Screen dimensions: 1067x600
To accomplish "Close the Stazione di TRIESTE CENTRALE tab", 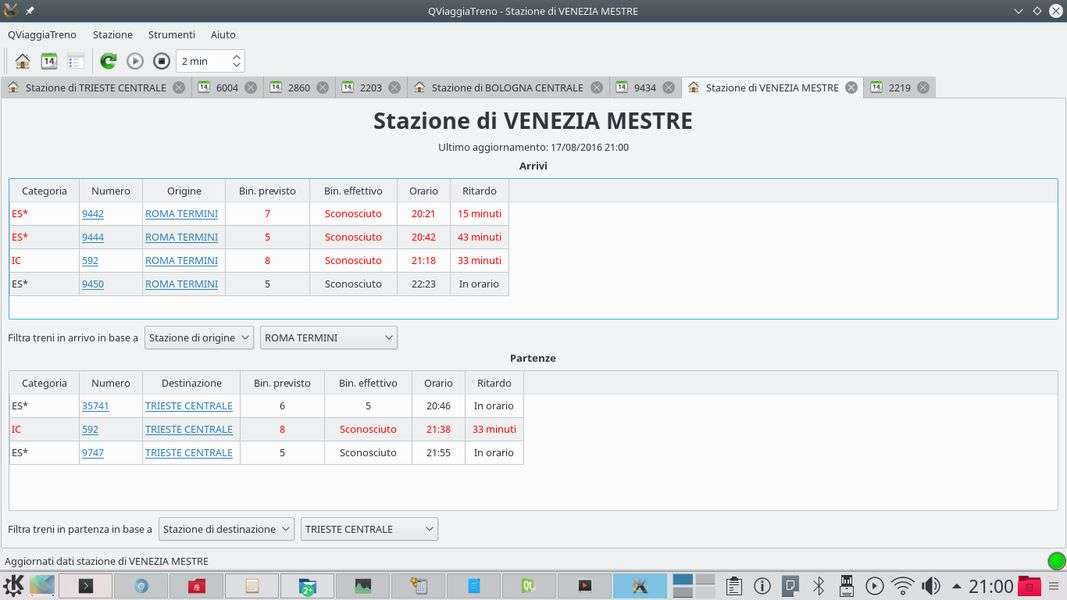I will pos(179,88).
